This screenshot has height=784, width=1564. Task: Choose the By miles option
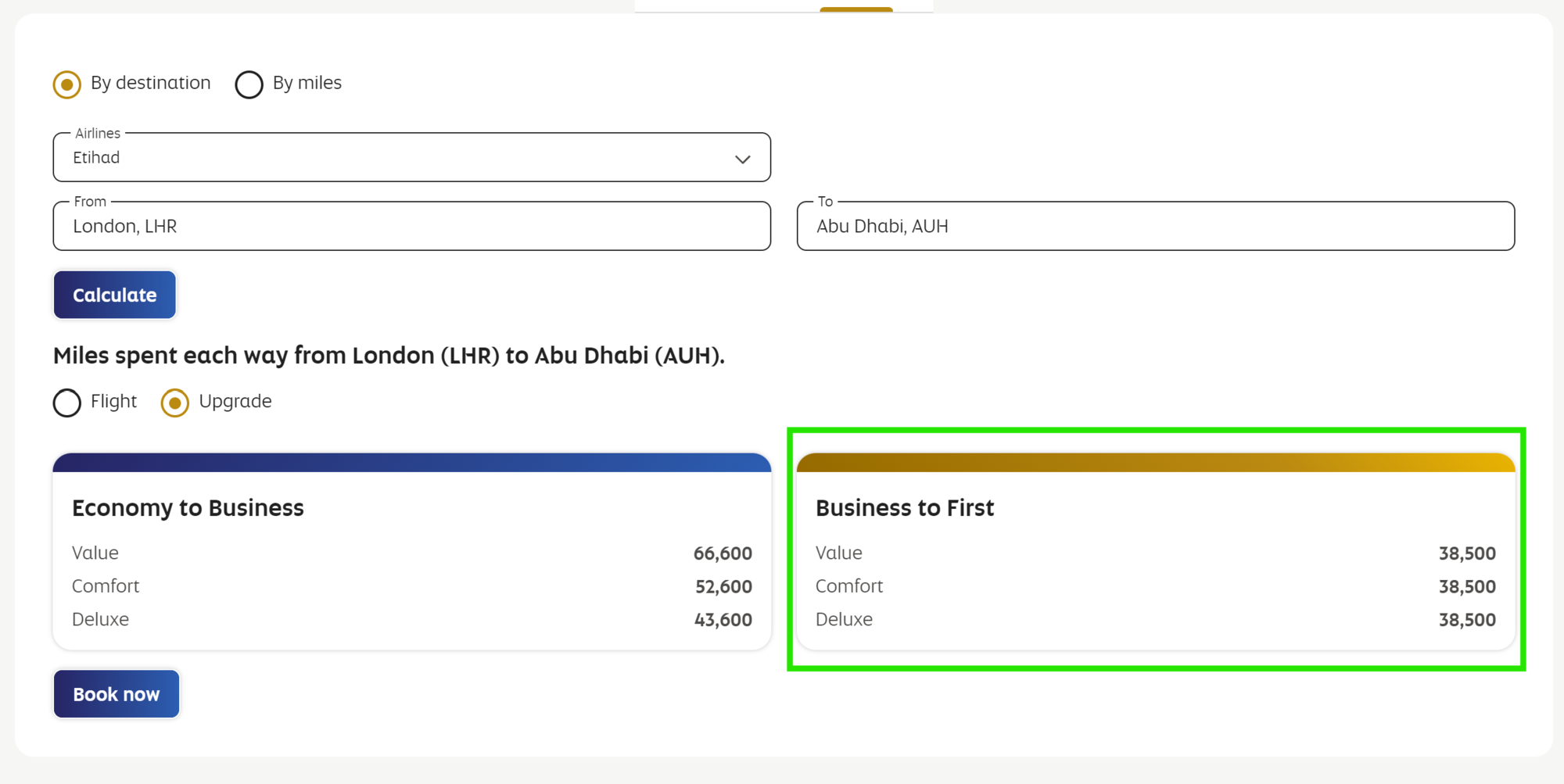pyautogui.click(x=249, y=84)
